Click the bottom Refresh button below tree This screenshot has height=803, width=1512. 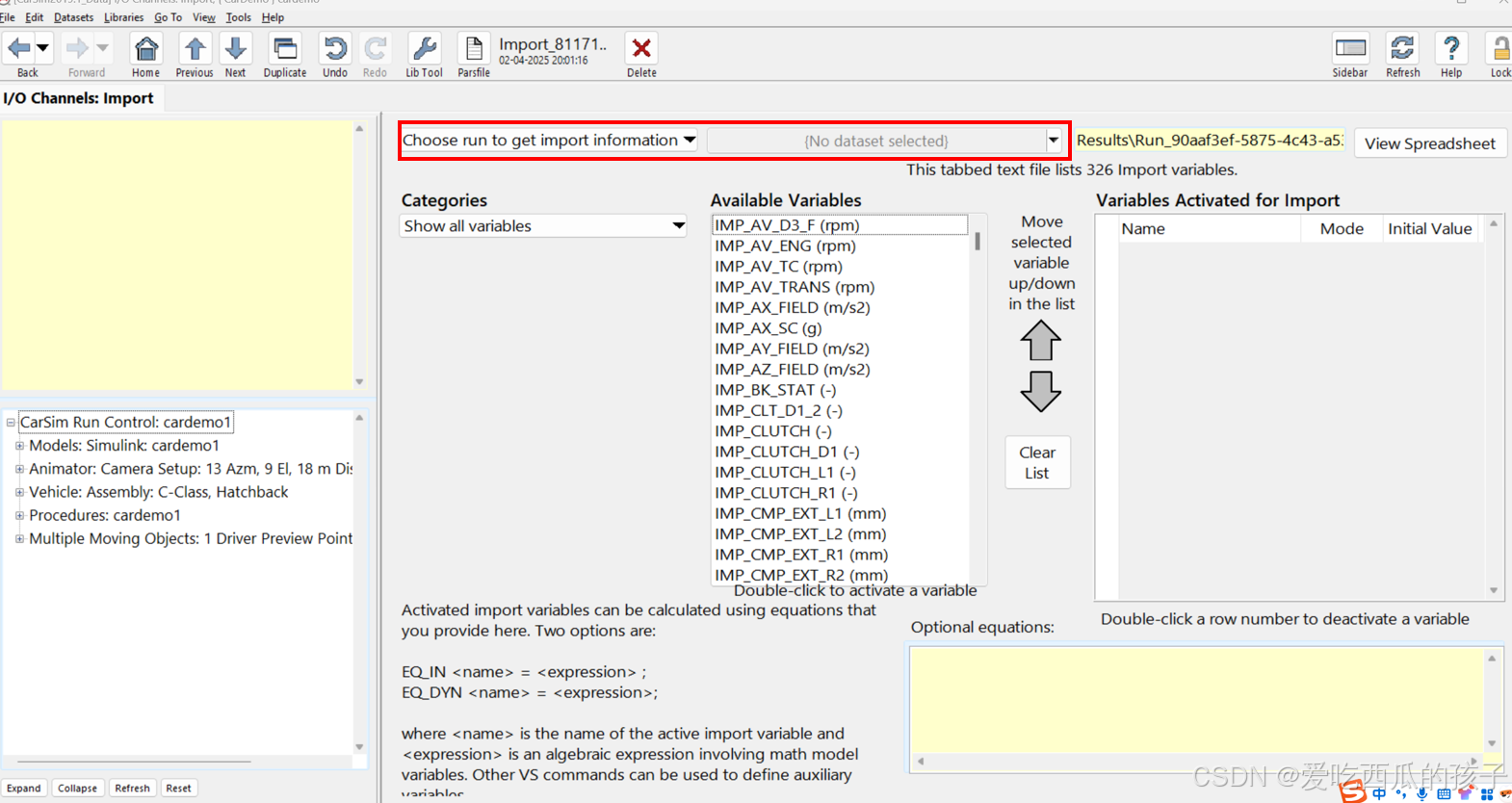tap(132, 788)
